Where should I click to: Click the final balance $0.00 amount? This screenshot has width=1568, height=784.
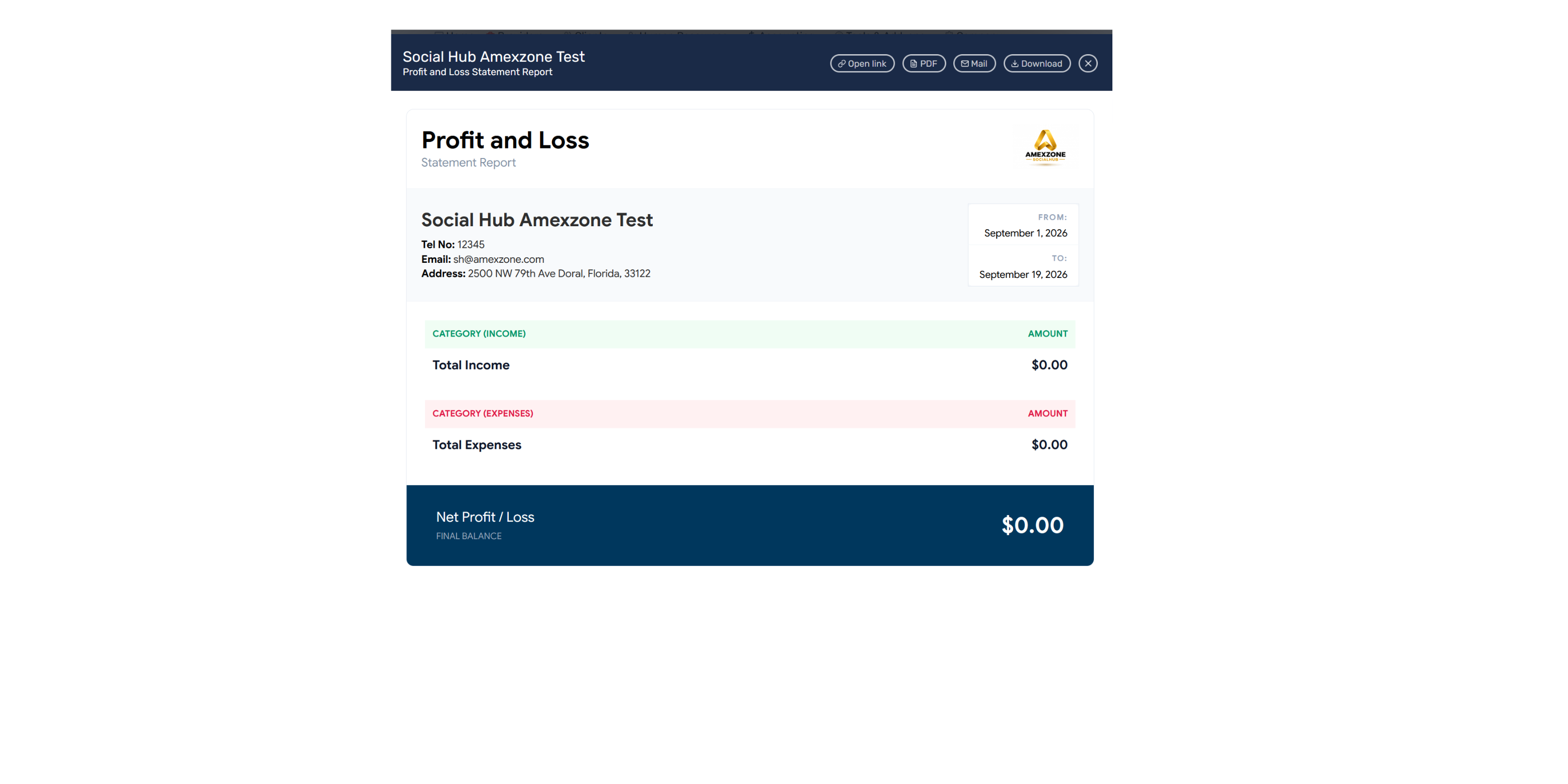(1032, 525)
